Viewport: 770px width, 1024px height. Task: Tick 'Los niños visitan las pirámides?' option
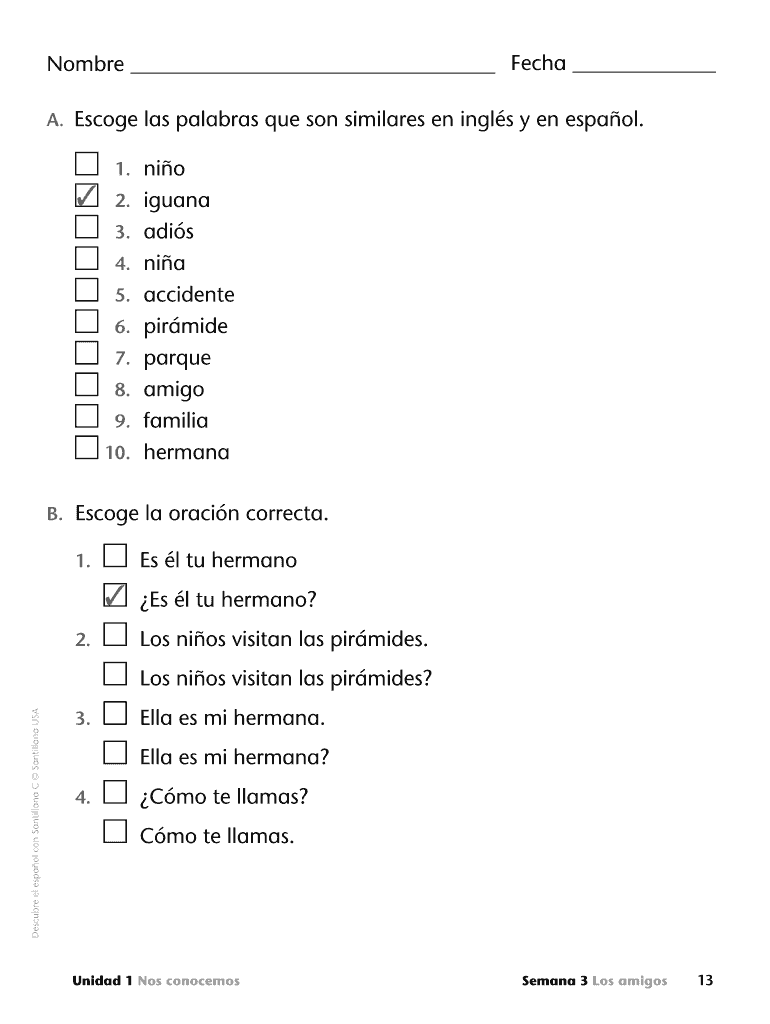click(115, 674)
